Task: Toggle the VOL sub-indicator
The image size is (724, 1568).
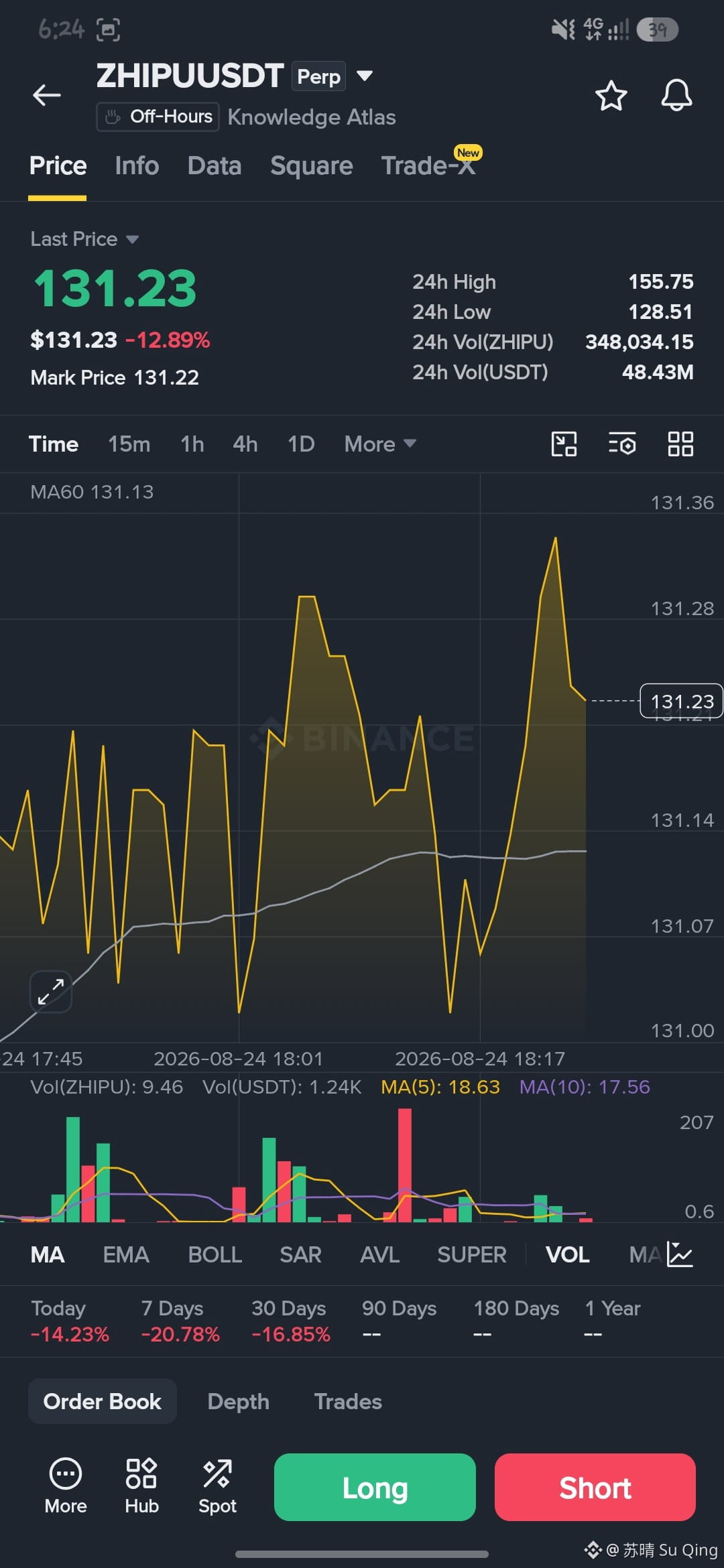Action: [567, 1254]
